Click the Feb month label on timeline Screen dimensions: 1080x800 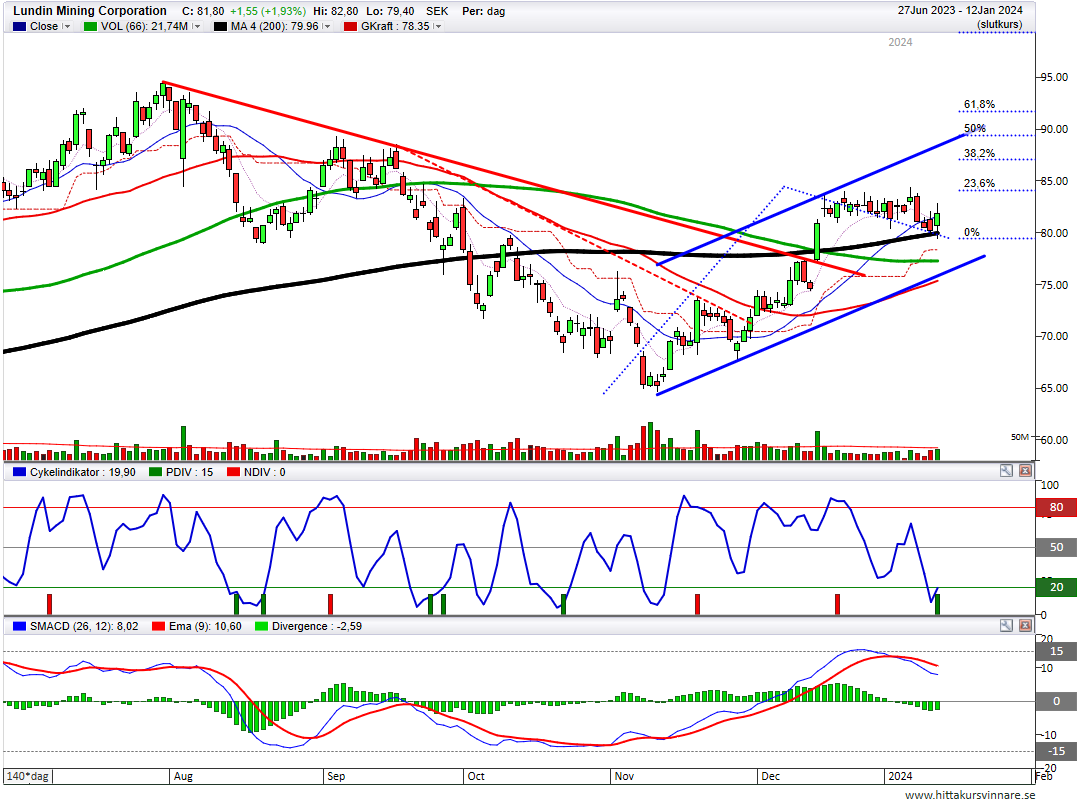pos(1044,776)
